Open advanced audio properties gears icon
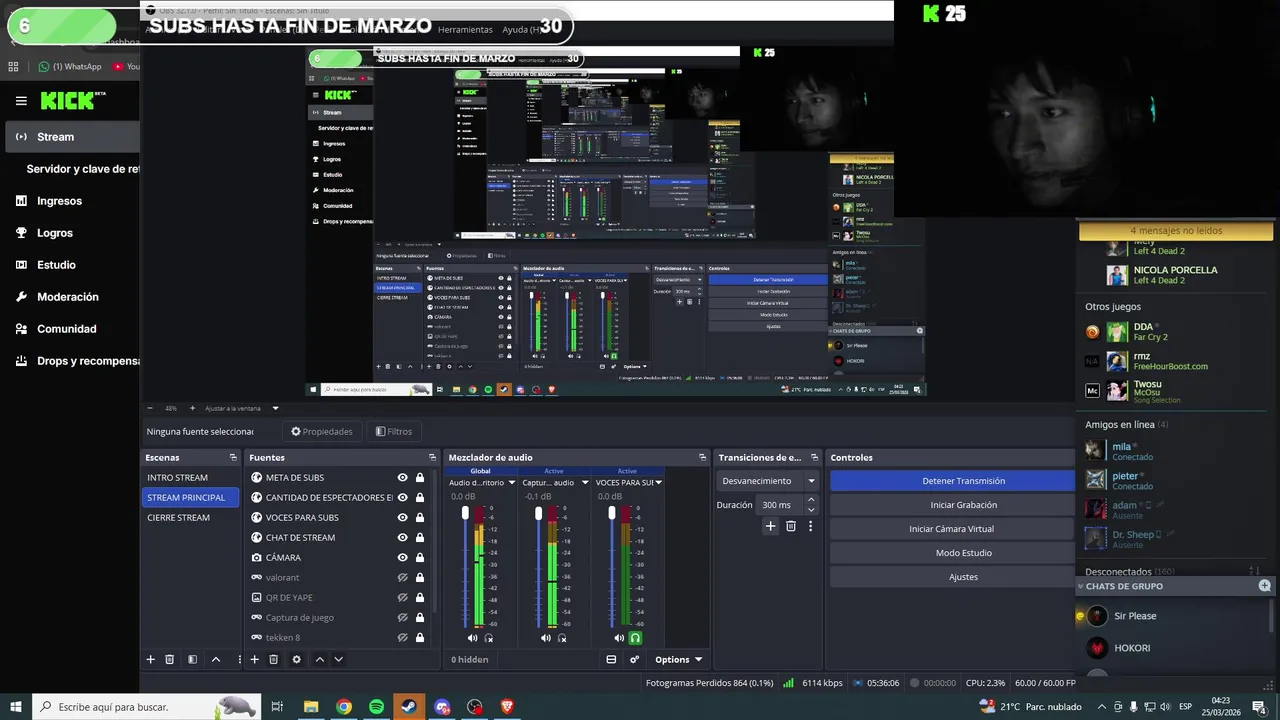 (x=634, y=659)
